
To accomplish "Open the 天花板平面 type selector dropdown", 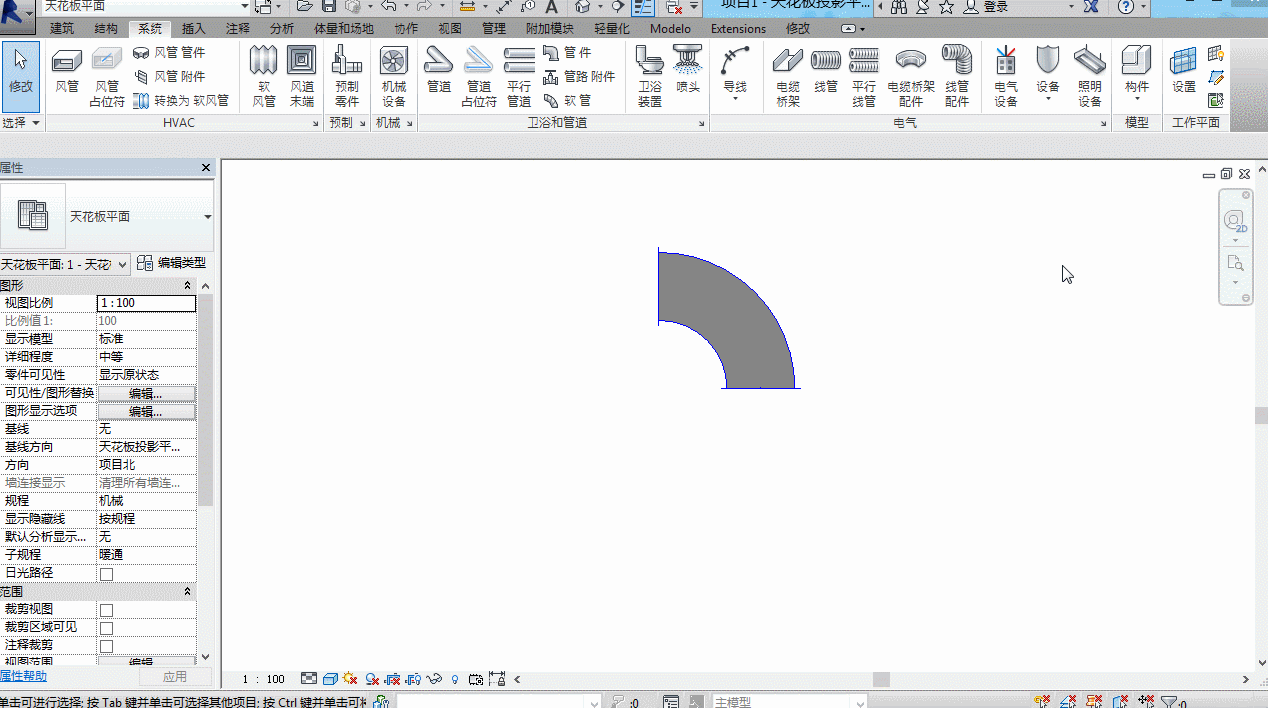I will pyautogui.click(x=208, y=217).
